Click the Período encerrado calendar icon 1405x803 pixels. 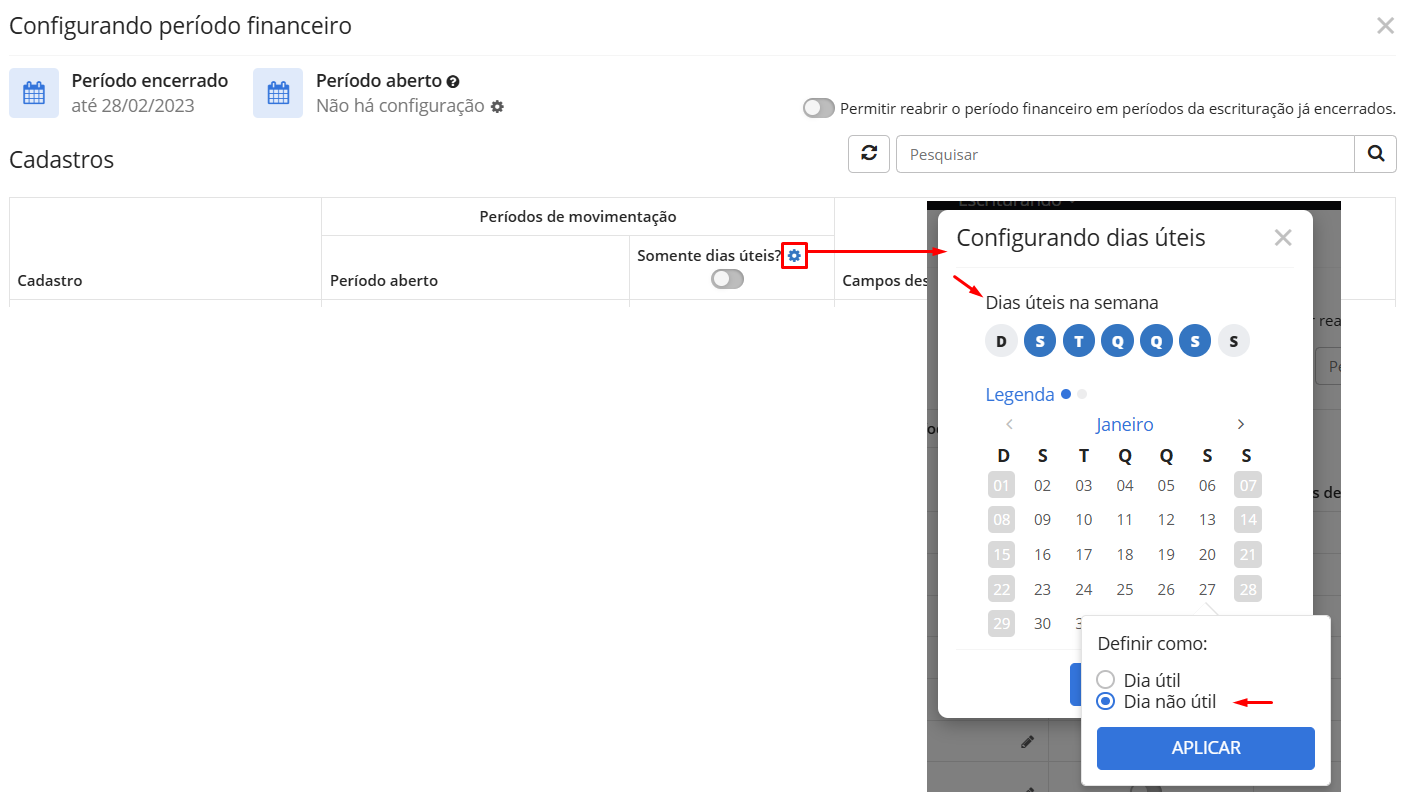(x=34, y=93)
